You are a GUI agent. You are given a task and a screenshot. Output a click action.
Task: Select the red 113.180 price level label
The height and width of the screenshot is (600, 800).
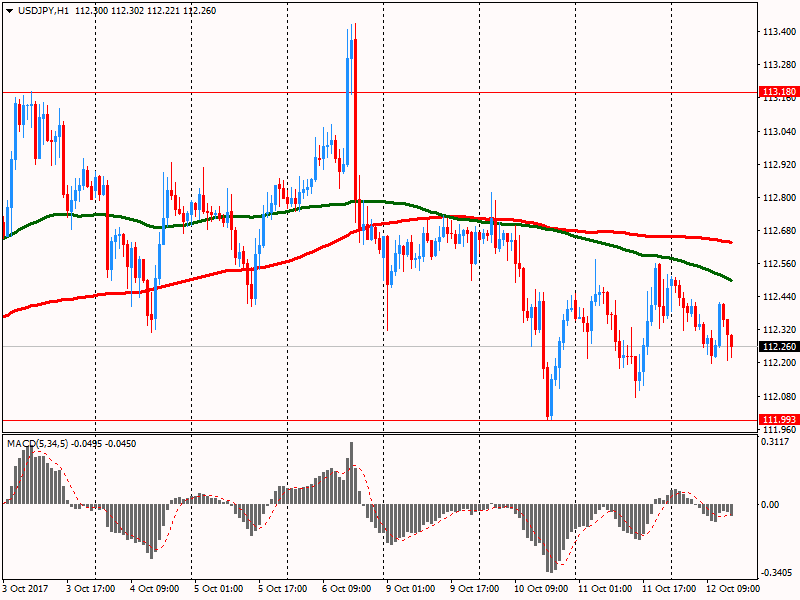779,92
